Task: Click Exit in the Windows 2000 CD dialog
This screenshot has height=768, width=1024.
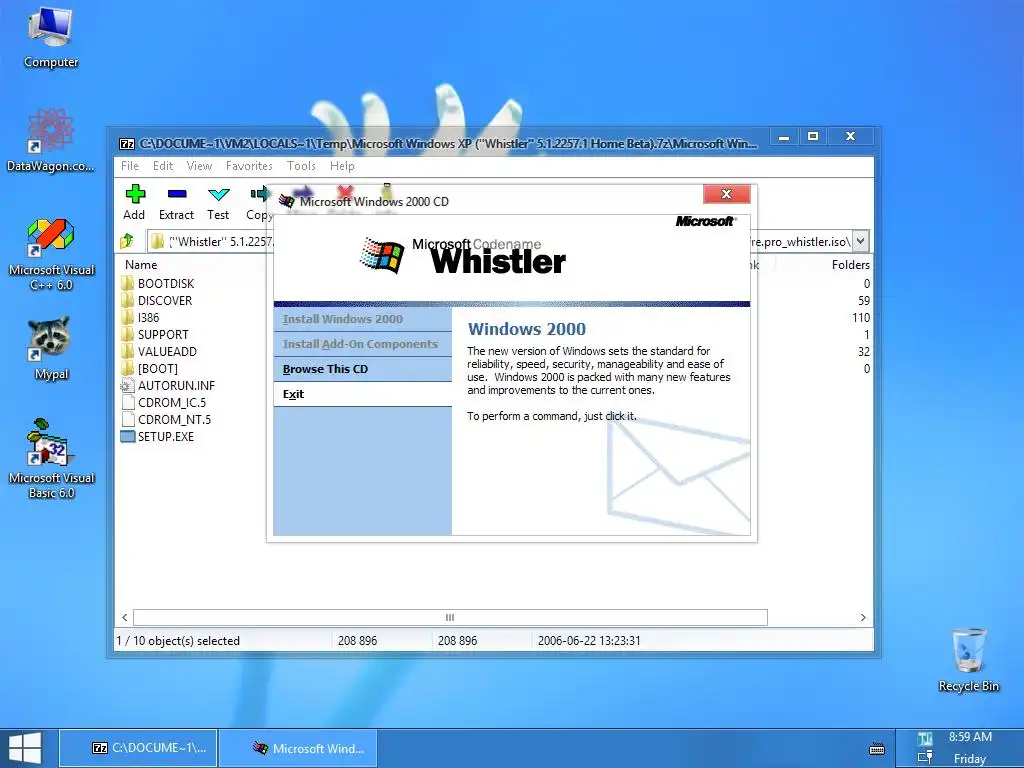Action: click(362, 394)
